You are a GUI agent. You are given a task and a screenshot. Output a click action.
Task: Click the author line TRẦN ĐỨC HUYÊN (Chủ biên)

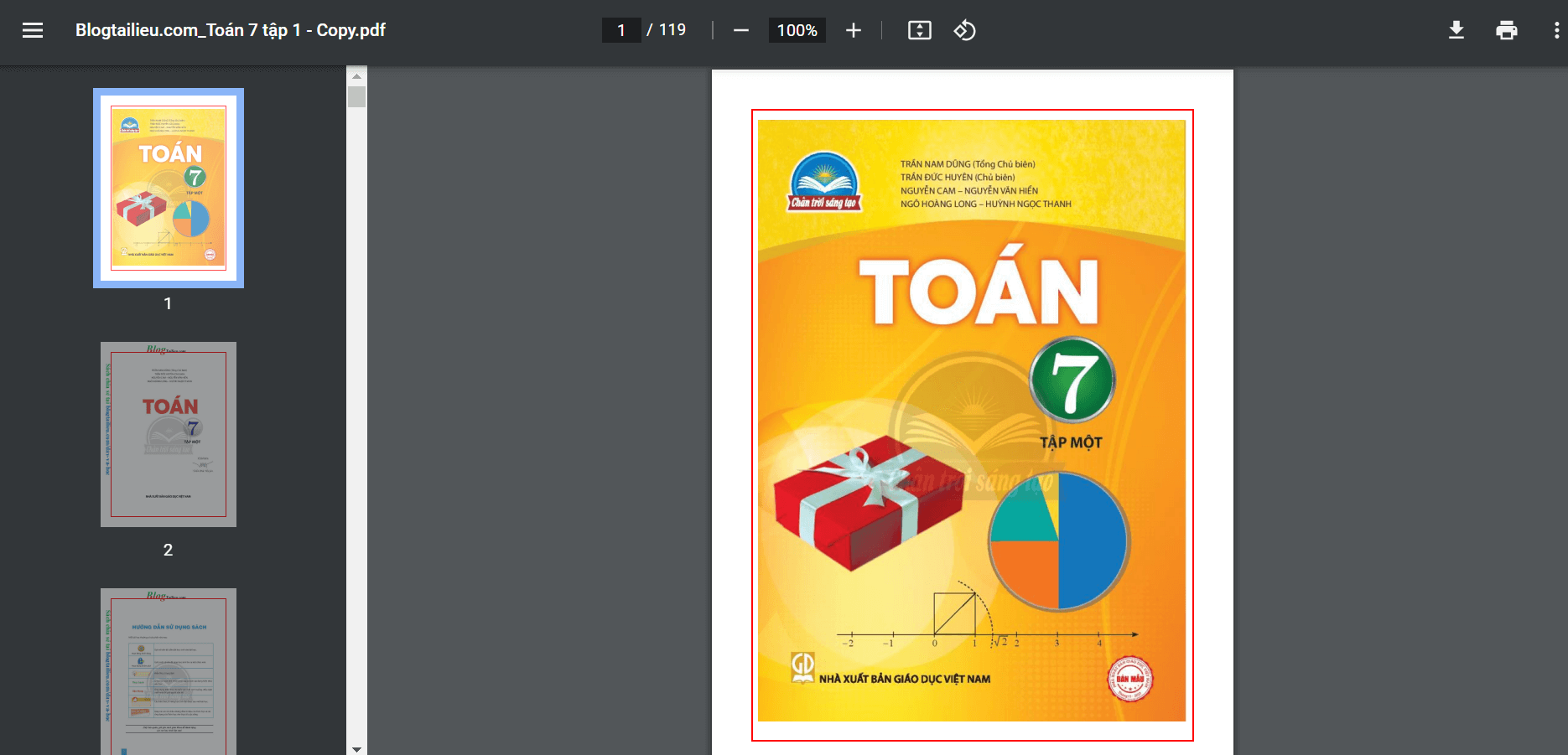(958, 178)
